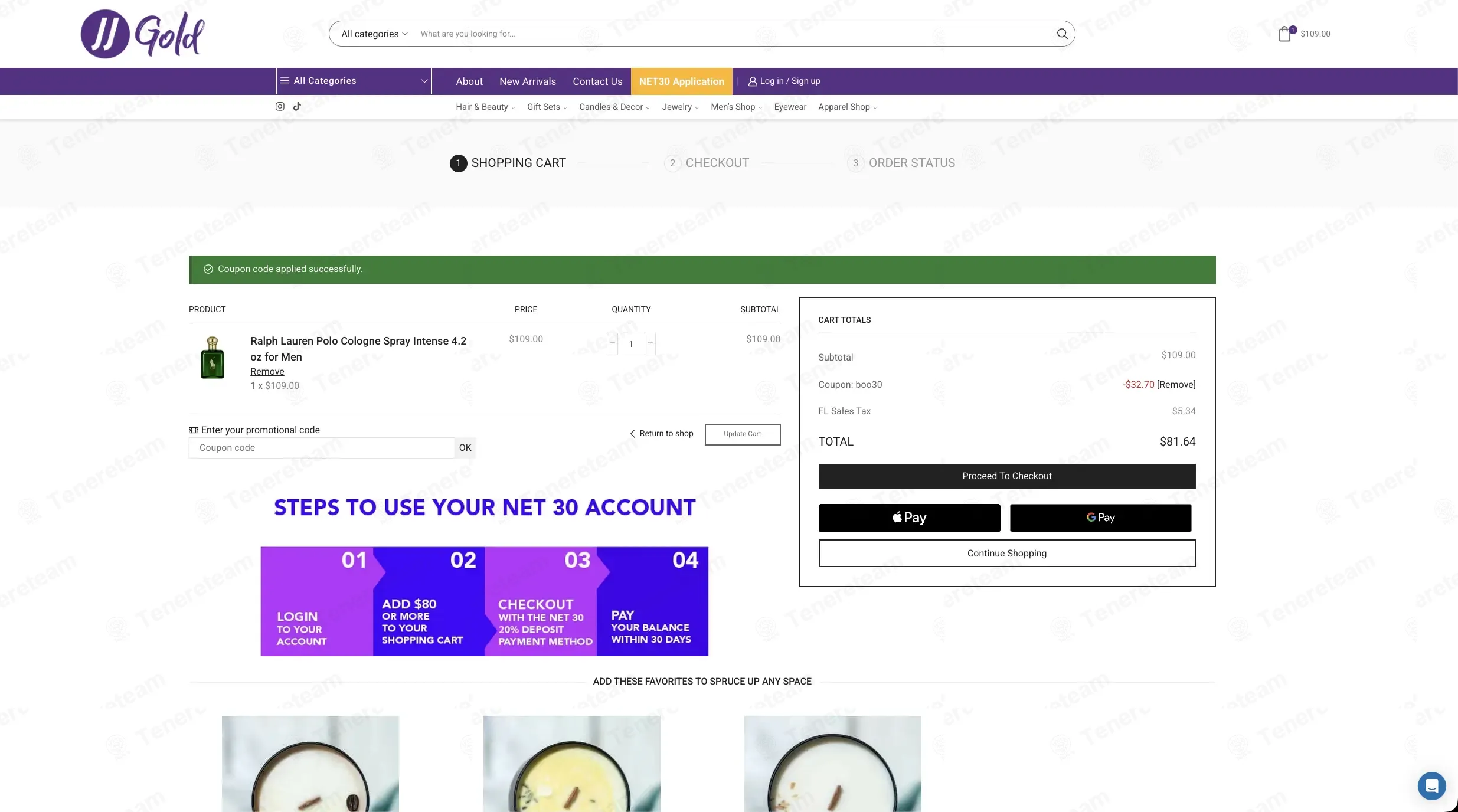
Task: Click the JJ Gold logo
Action: point(142,34)
